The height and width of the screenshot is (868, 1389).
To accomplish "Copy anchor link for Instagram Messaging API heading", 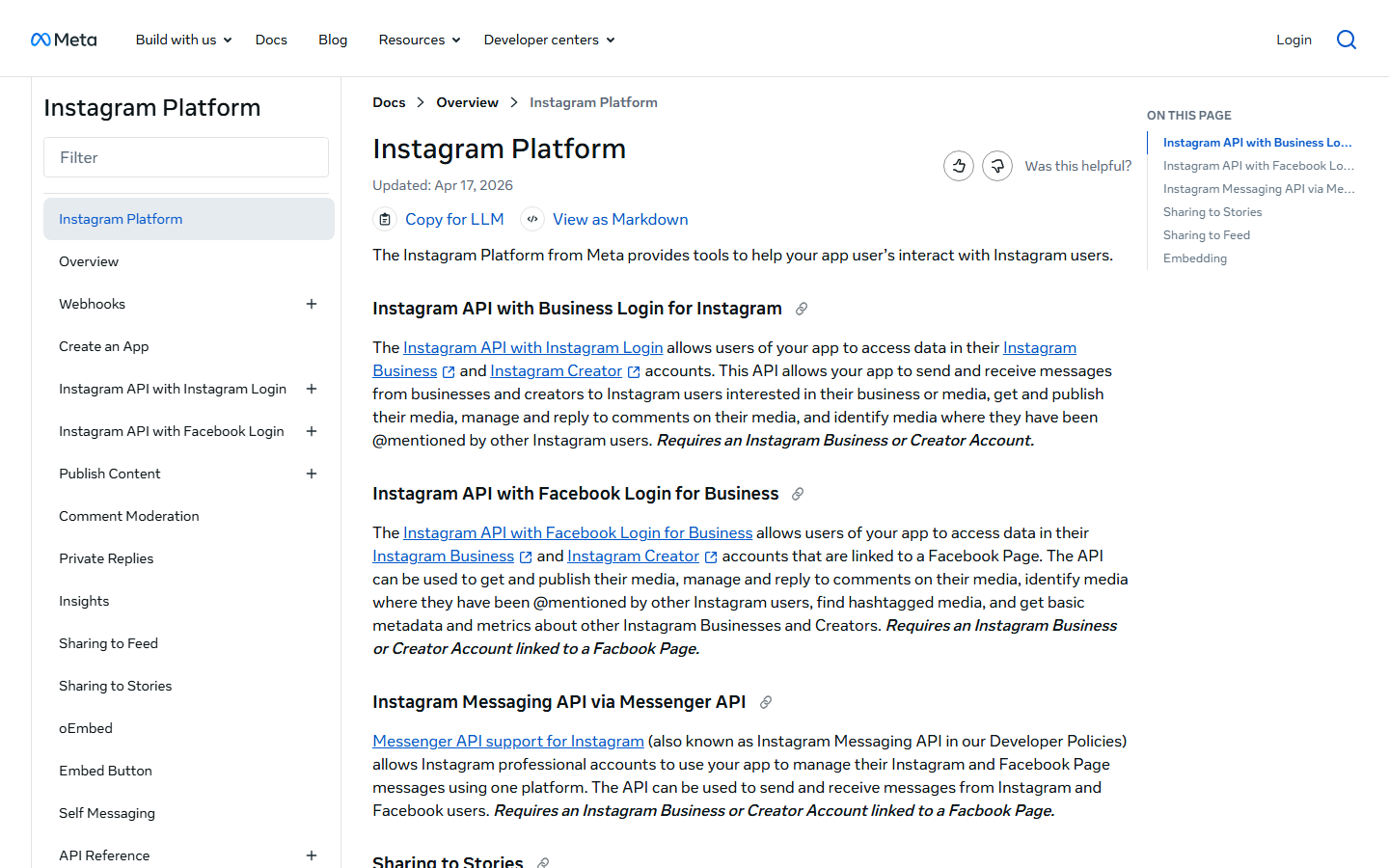I will [766, 702].
